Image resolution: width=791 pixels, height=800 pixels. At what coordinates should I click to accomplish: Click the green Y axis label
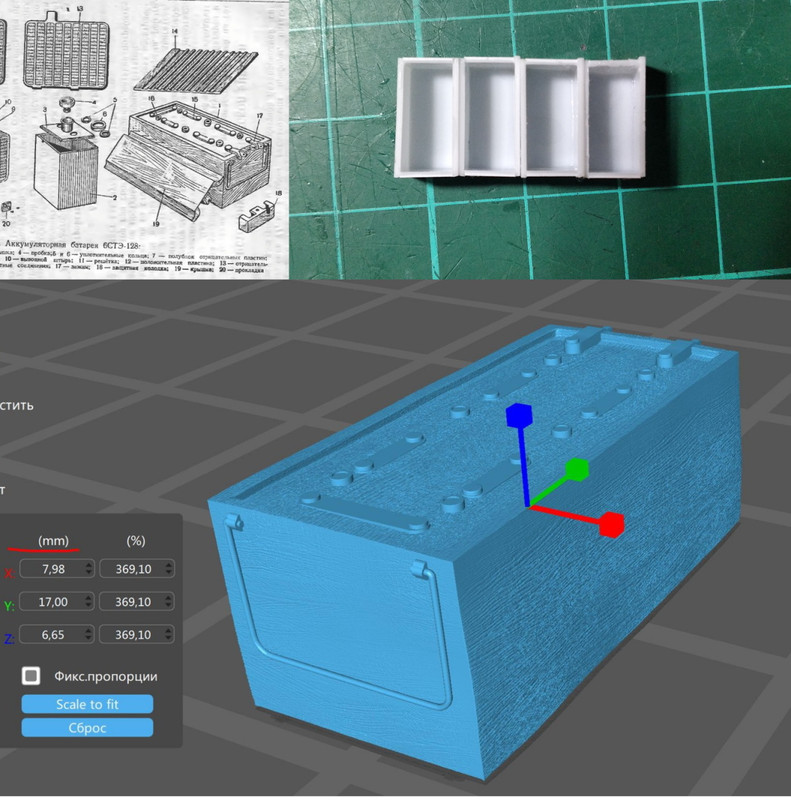click(9, 606)
